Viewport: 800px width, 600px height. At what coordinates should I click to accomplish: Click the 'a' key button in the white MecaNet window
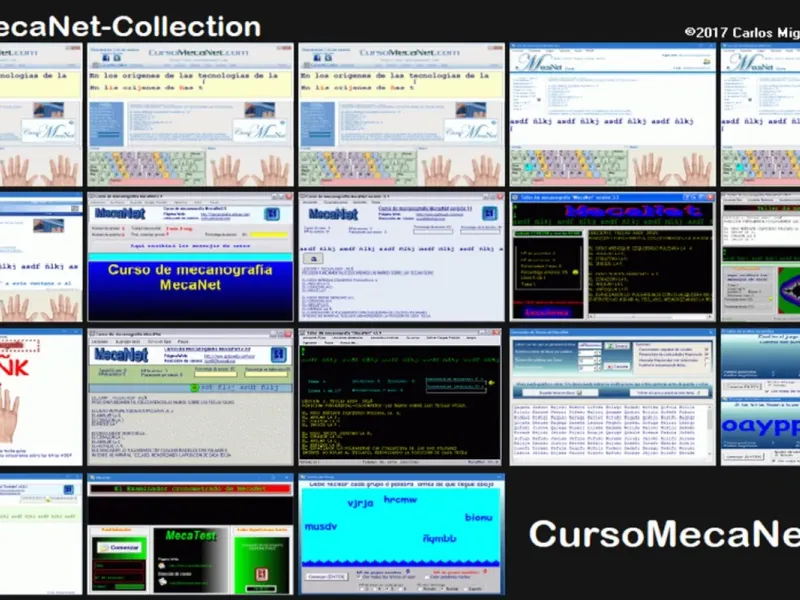coord(313,259)
